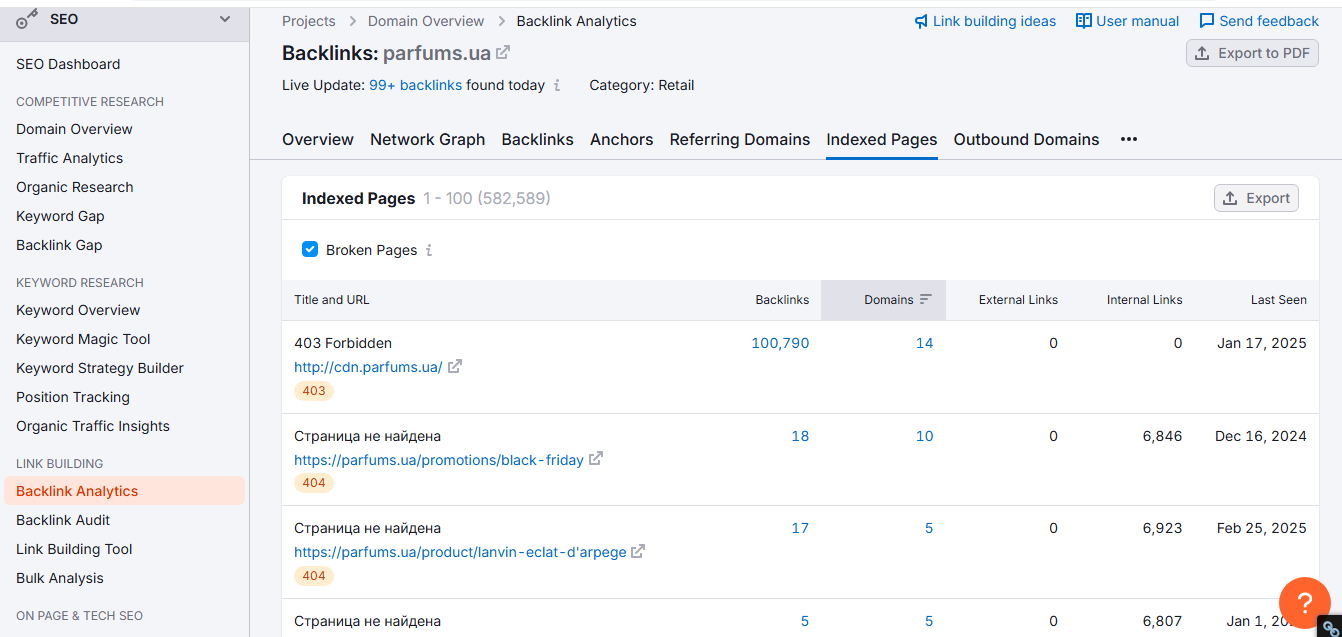Click the 404 badge under black-friday URL

coord(314,483)
